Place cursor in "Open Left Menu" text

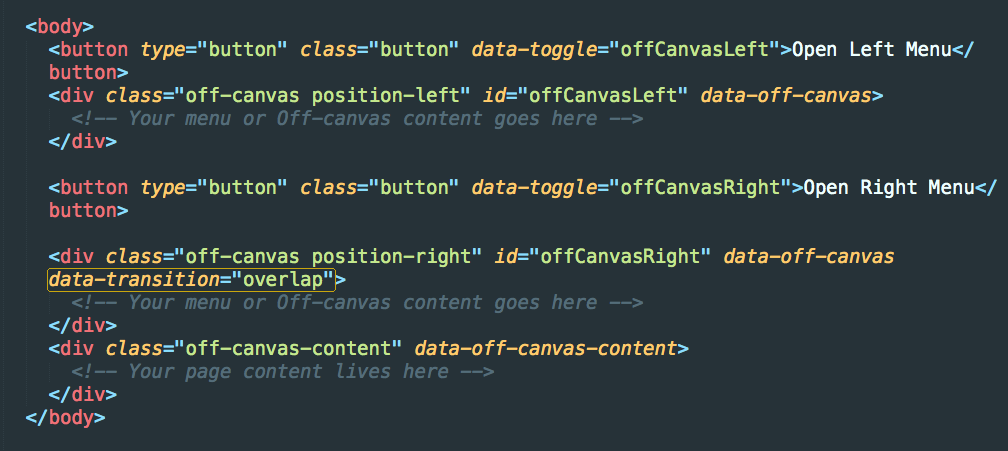tap(870, 49)
